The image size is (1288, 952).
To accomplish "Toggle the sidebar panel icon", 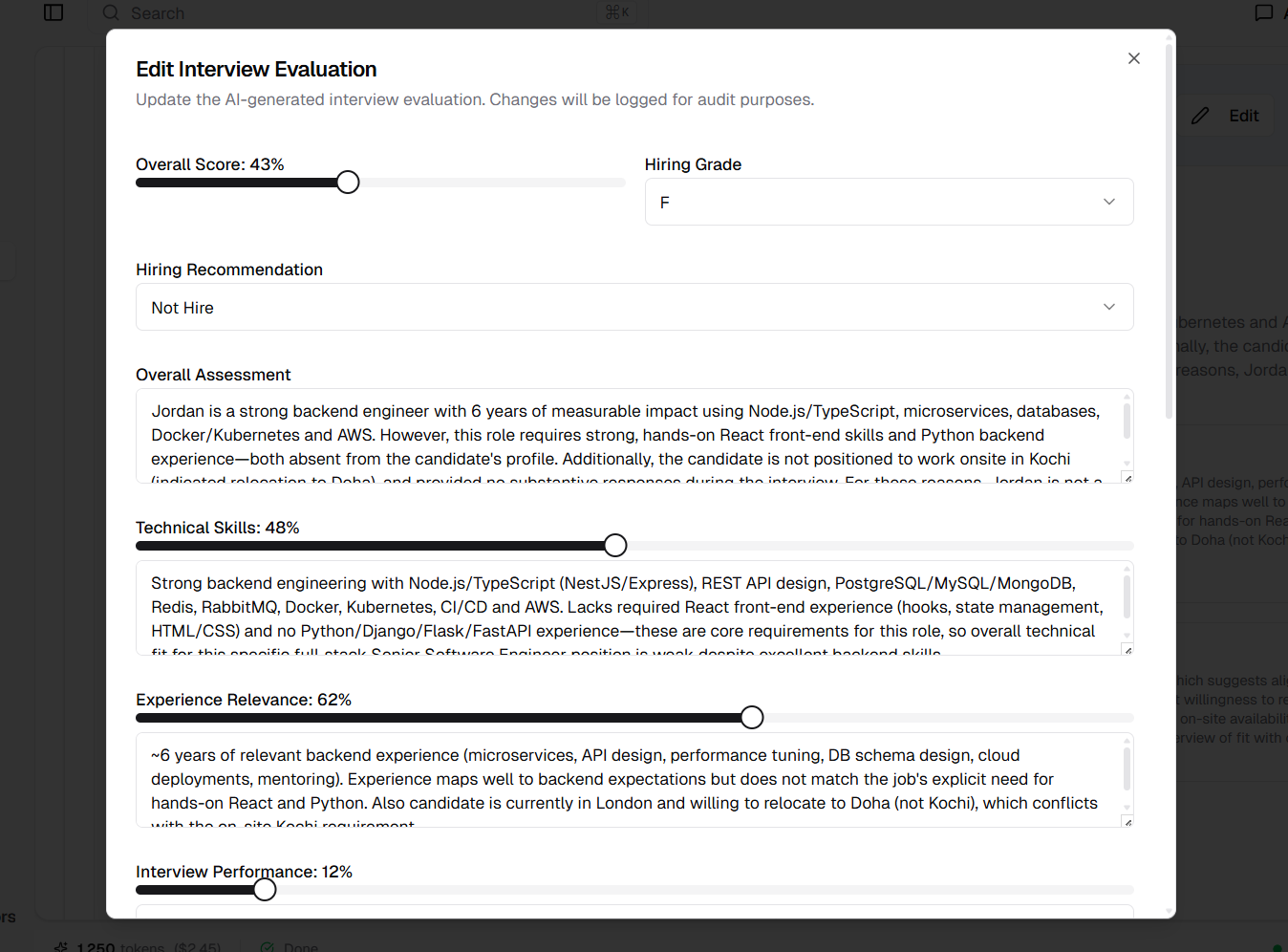I will pos(54,12).
